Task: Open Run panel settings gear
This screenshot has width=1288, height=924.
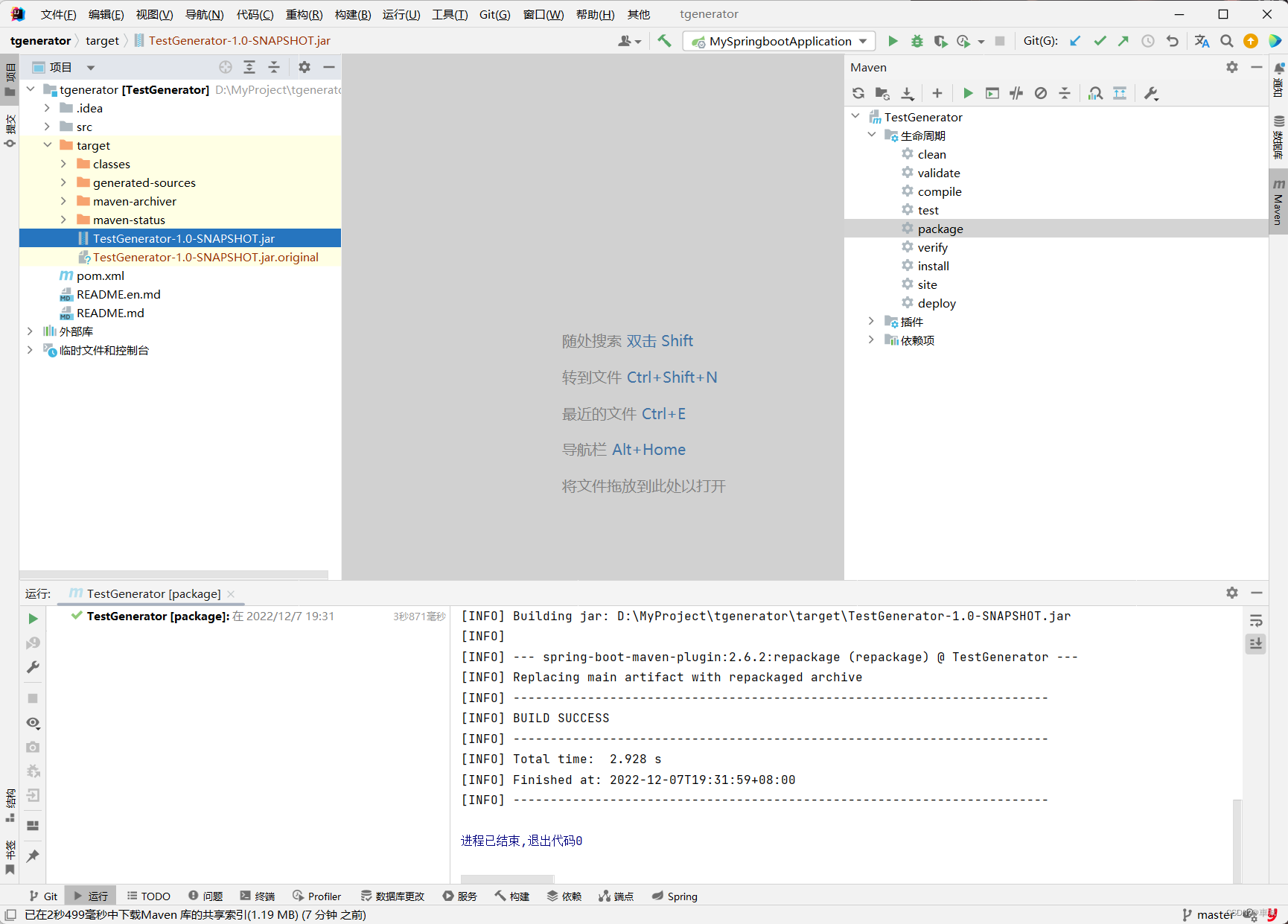Action: click(x=1232, y=593)
